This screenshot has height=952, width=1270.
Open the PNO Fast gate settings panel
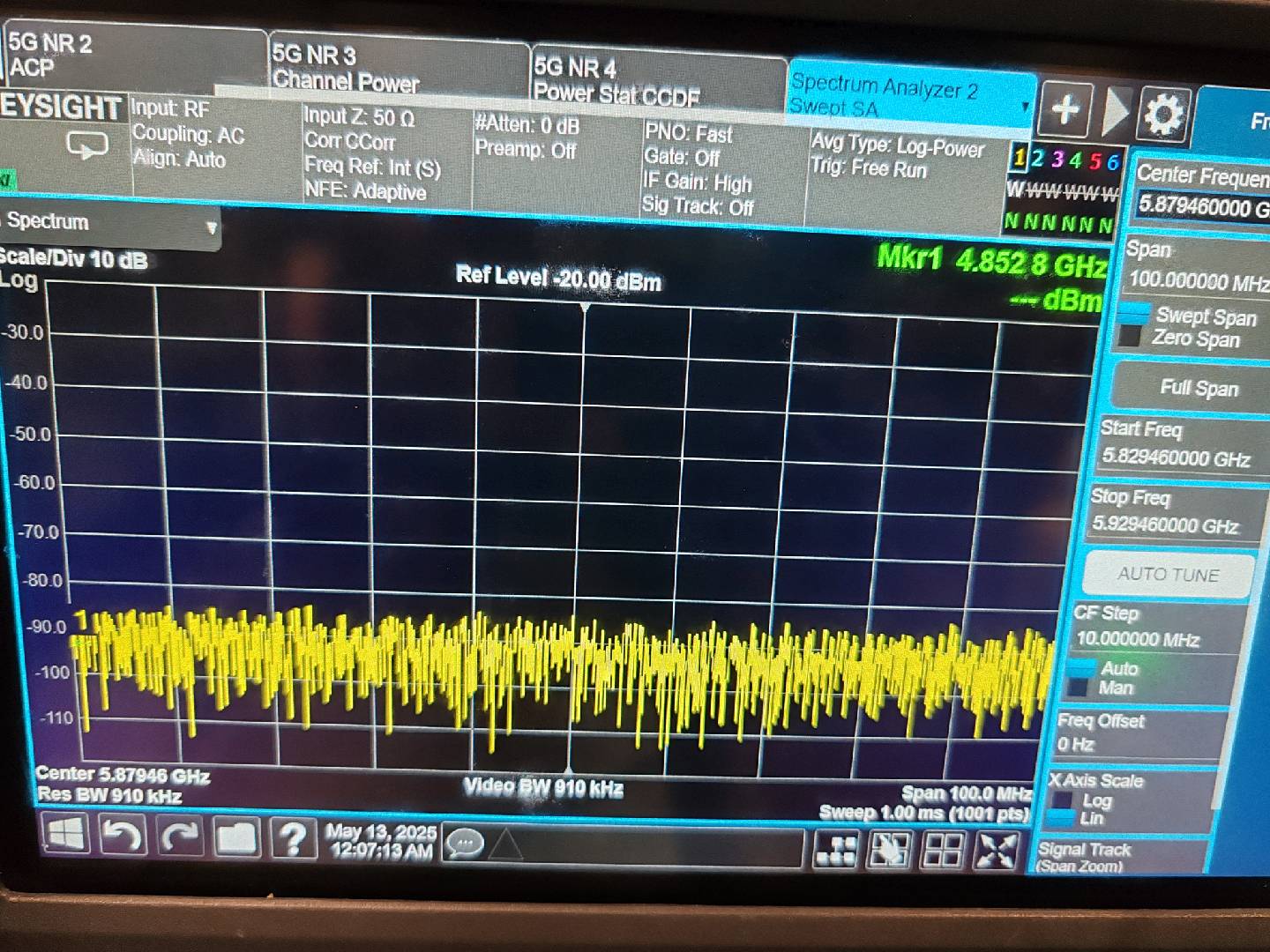point(721,171)
